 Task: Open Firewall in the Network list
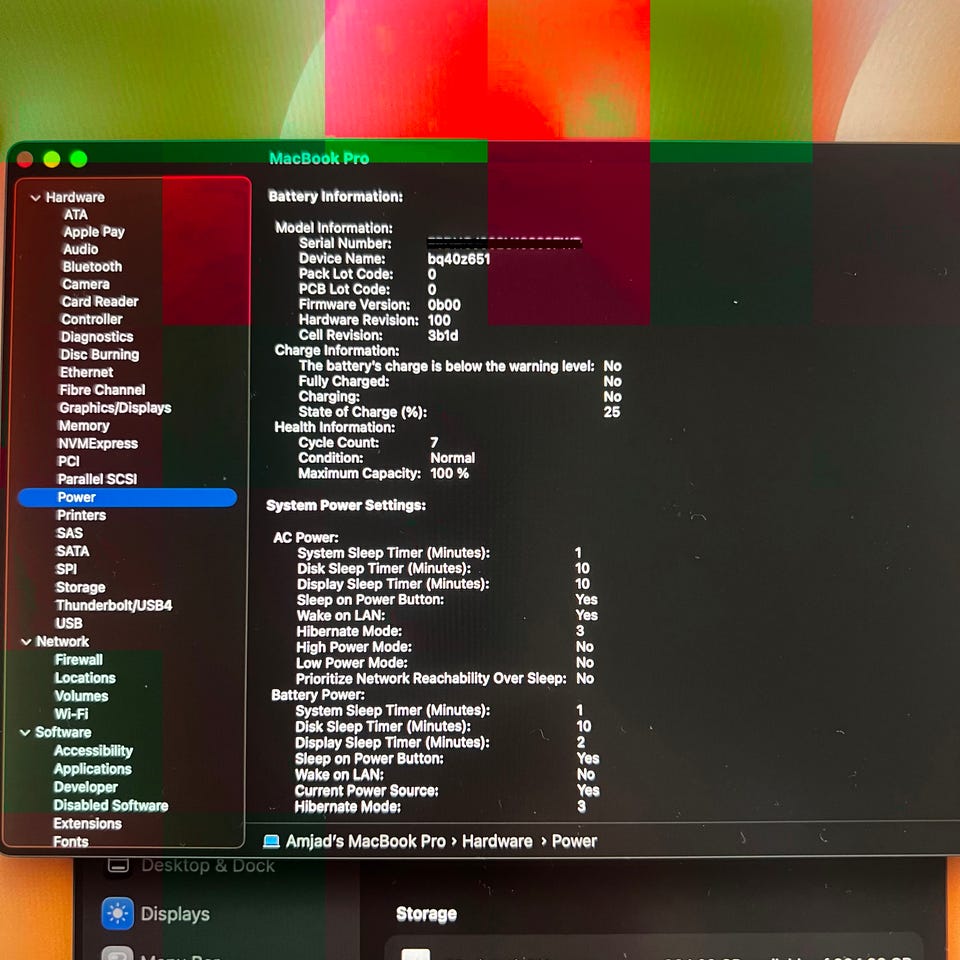pos(79,660)
